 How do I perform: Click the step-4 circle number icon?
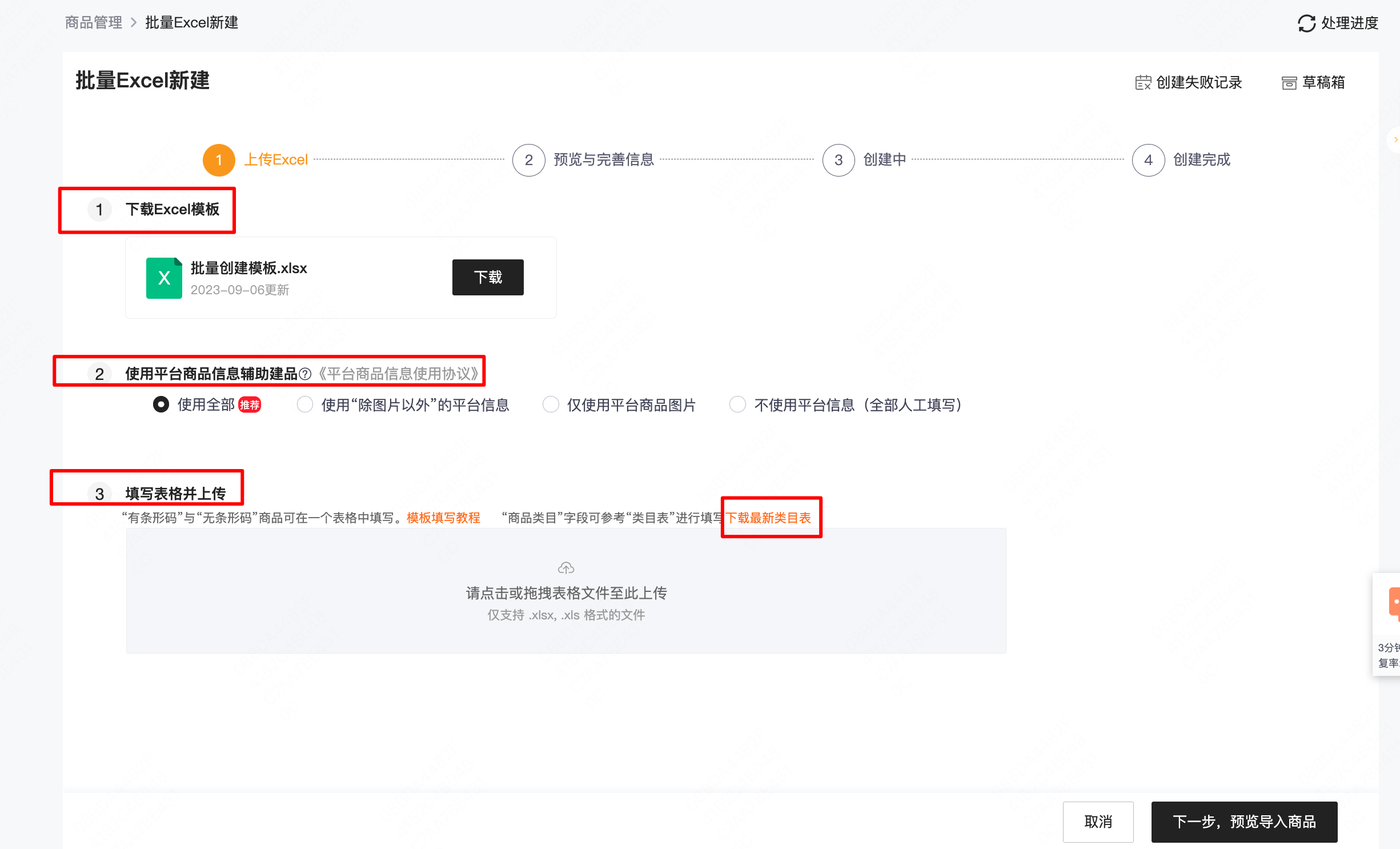click(x=1148, y=161)
